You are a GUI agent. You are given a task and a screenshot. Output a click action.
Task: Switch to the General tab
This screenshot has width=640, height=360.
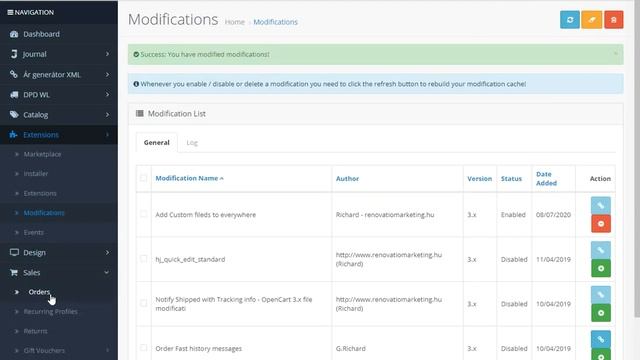pyautogui.click(x=156, y=142)
